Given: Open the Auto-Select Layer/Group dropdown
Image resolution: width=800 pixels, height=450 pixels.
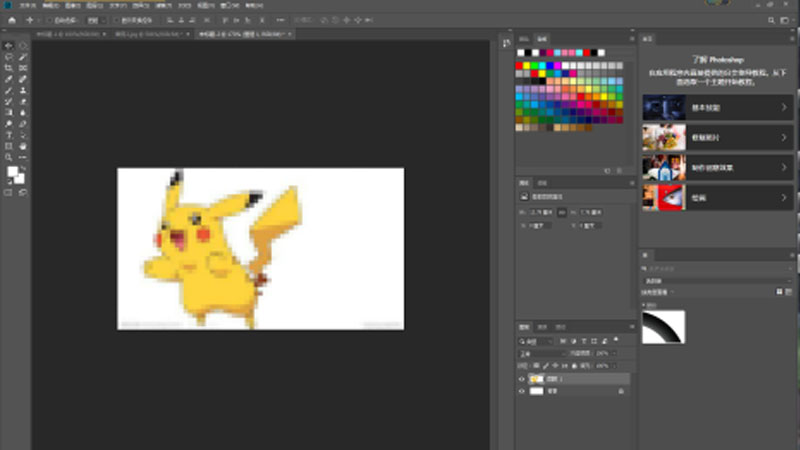Looking at the screenshot, I should 95,20.
